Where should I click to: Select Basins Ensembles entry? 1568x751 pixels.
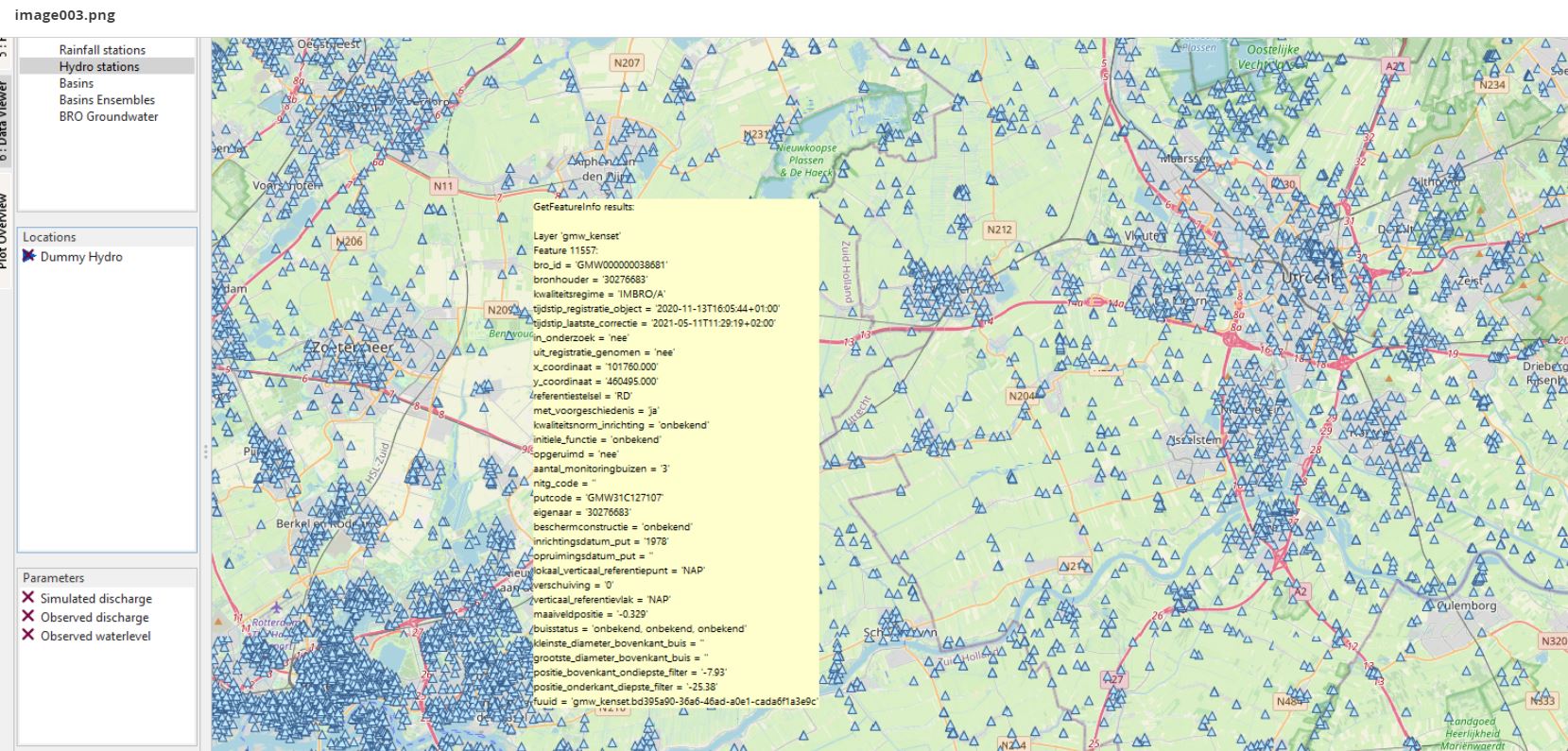click(x=107, y=100)
